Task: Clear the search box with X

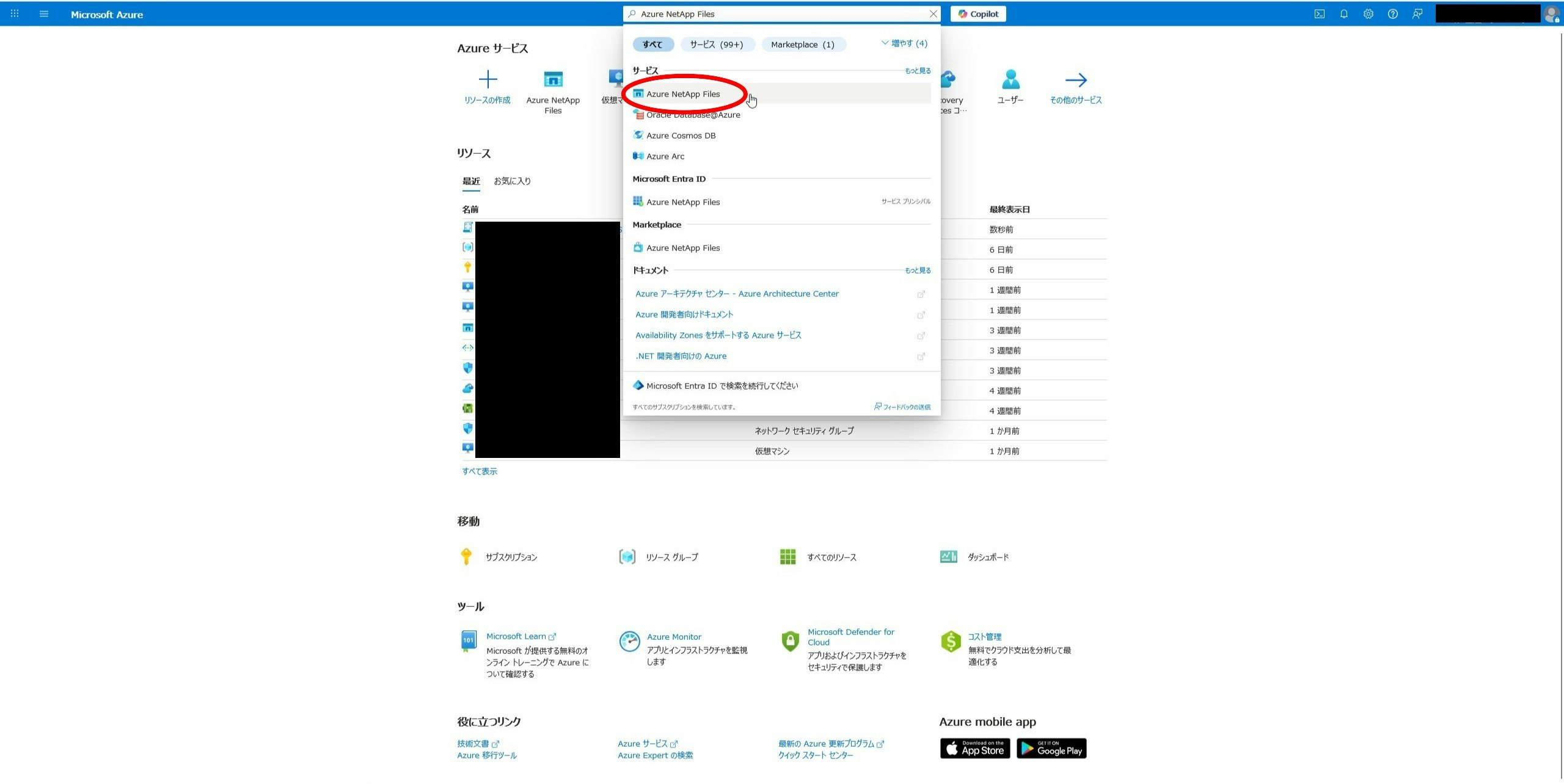Action: coord(933,14)
